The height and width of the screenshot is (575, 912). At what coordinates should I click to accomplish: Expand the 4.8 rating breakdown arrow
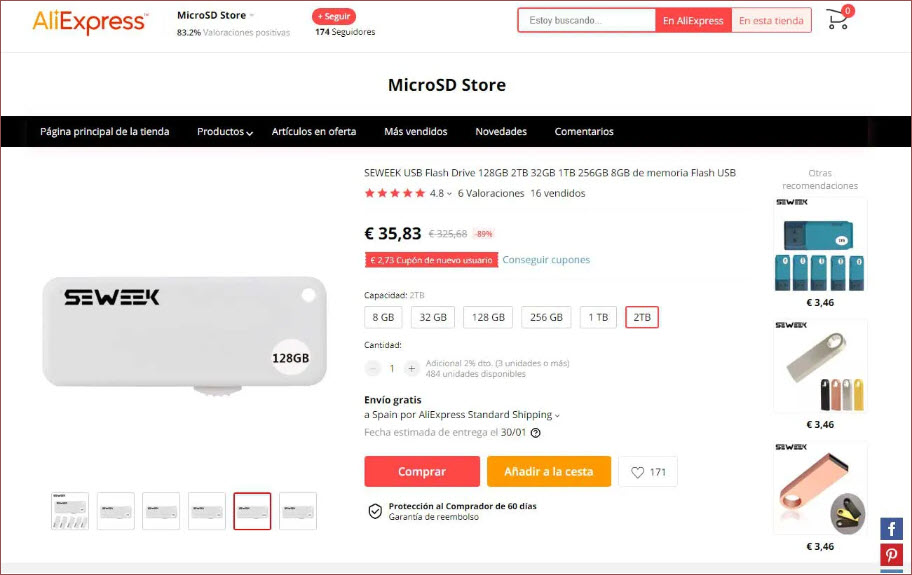(449, 194)
